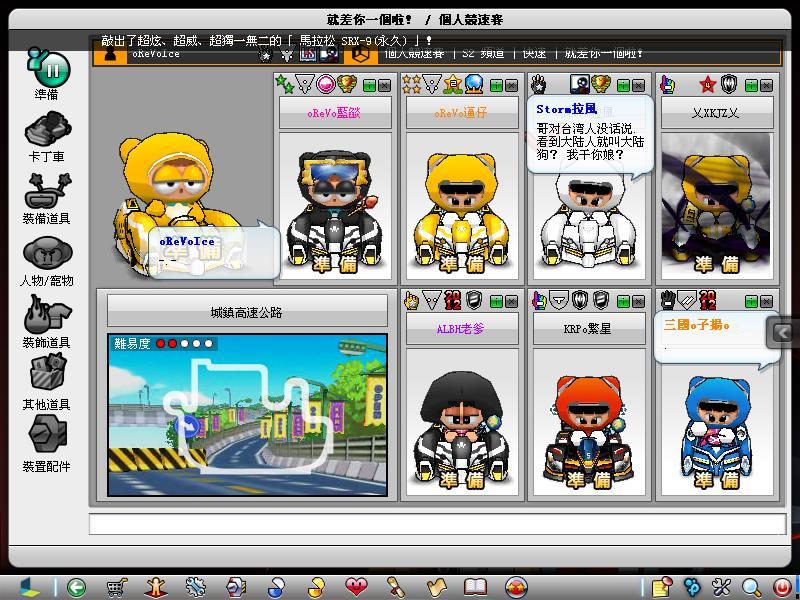800x600 pixels.
Task: Click oReVo逼仔's blue crystal ball badge
Action: coord(474,84)
